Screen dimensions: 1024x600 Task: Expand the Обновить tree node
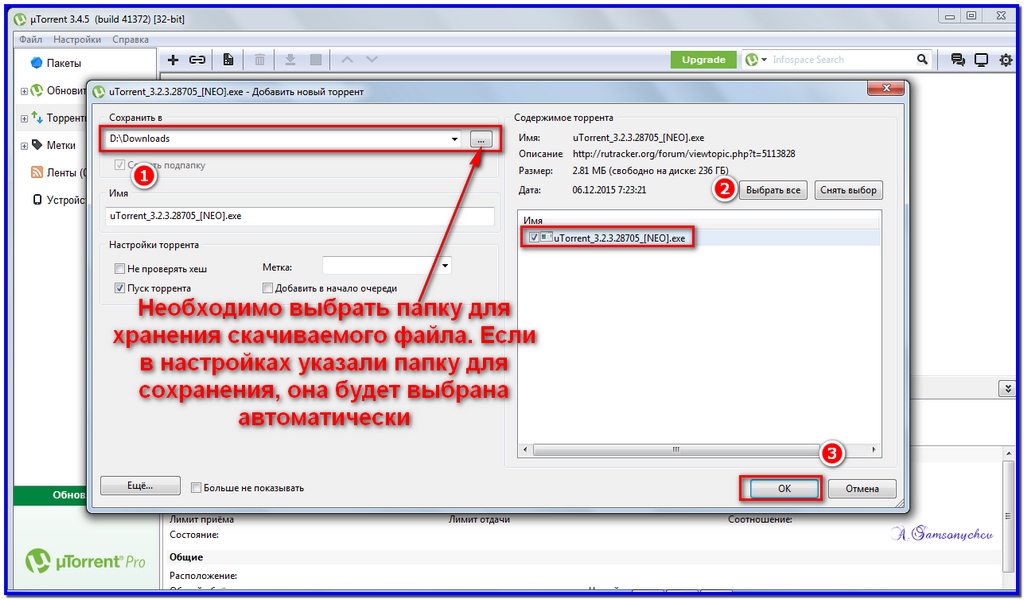(24, 91)
